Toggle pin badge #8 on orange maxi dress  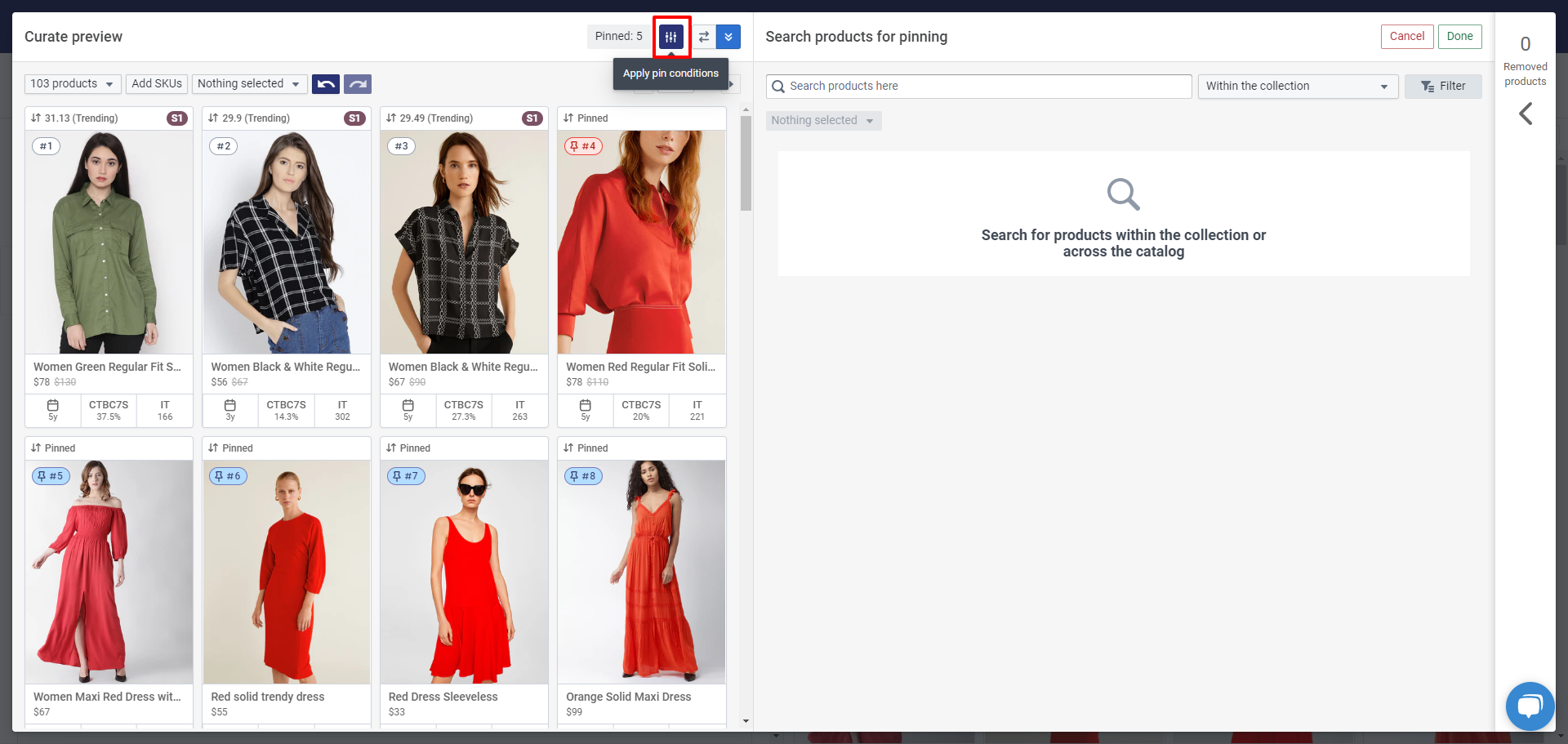[x=583, y=476]
